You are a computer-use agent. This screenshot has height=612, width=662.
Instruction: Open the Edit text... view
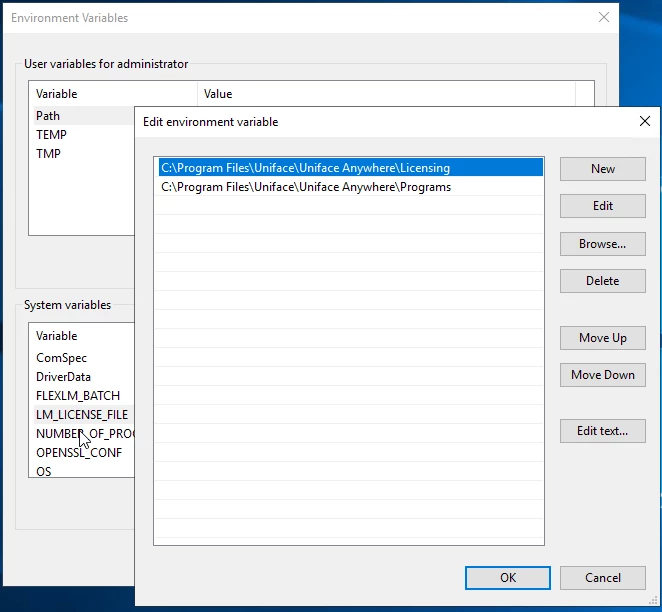click(602, 431)
